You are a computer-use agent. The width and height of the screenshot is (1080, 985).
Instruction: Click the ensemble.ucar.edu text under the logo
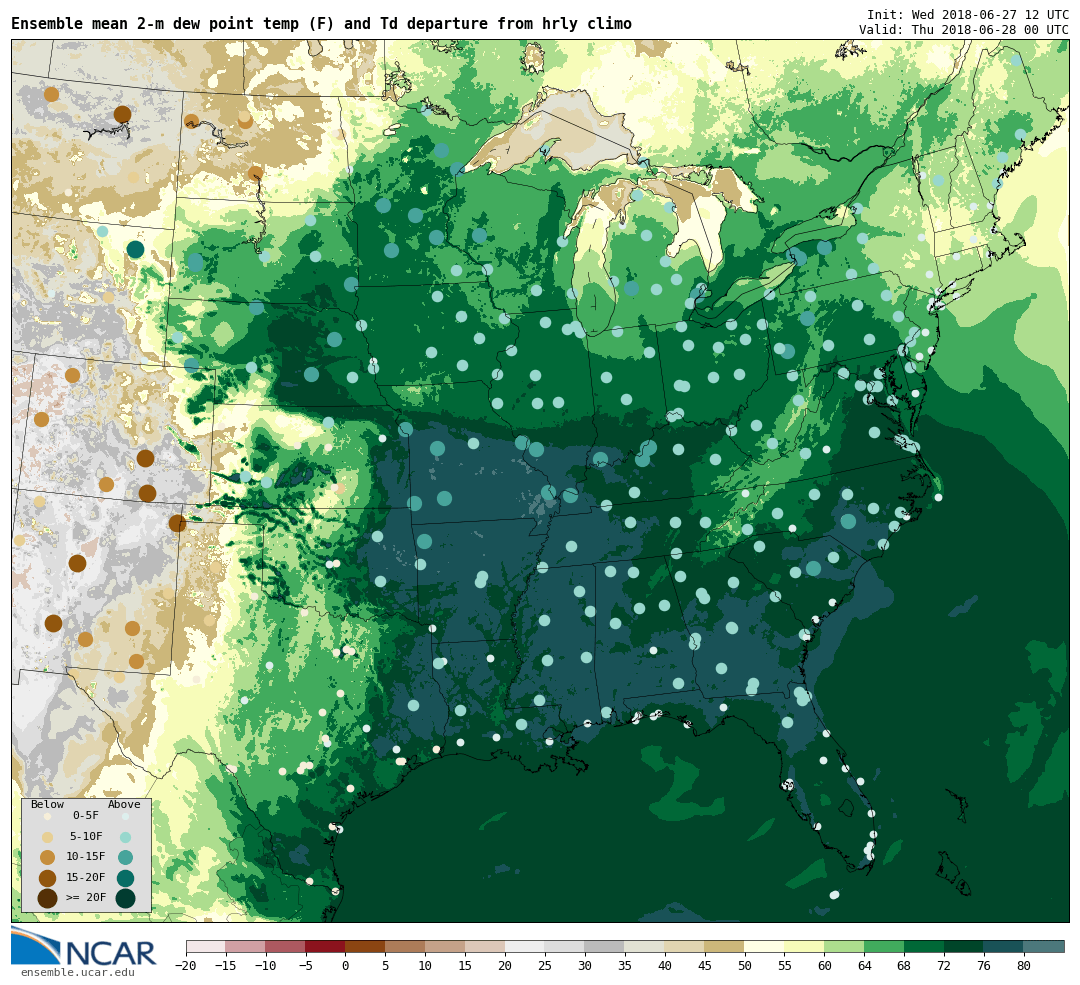click(78, 973)
